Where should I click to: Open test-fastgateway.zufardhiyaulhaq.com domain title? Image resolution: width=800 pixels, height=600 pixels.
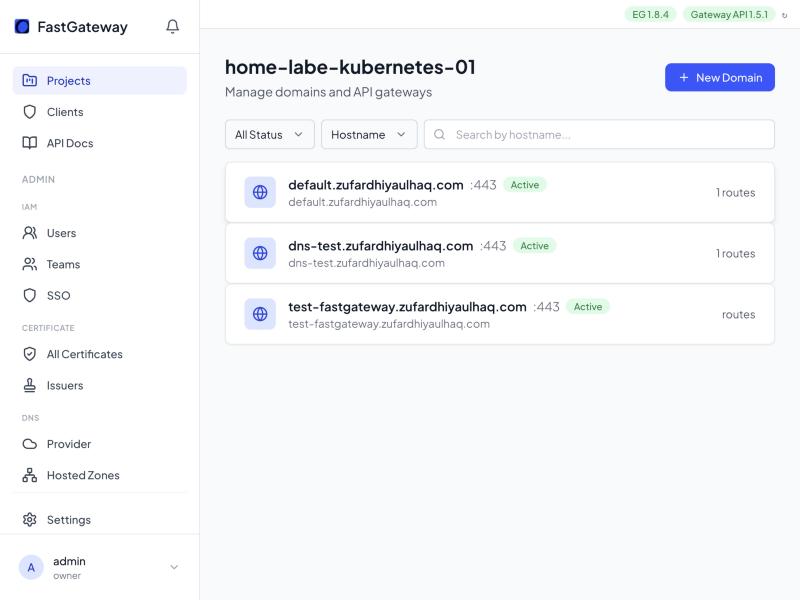pyautogui.click(x=407, y=307)
